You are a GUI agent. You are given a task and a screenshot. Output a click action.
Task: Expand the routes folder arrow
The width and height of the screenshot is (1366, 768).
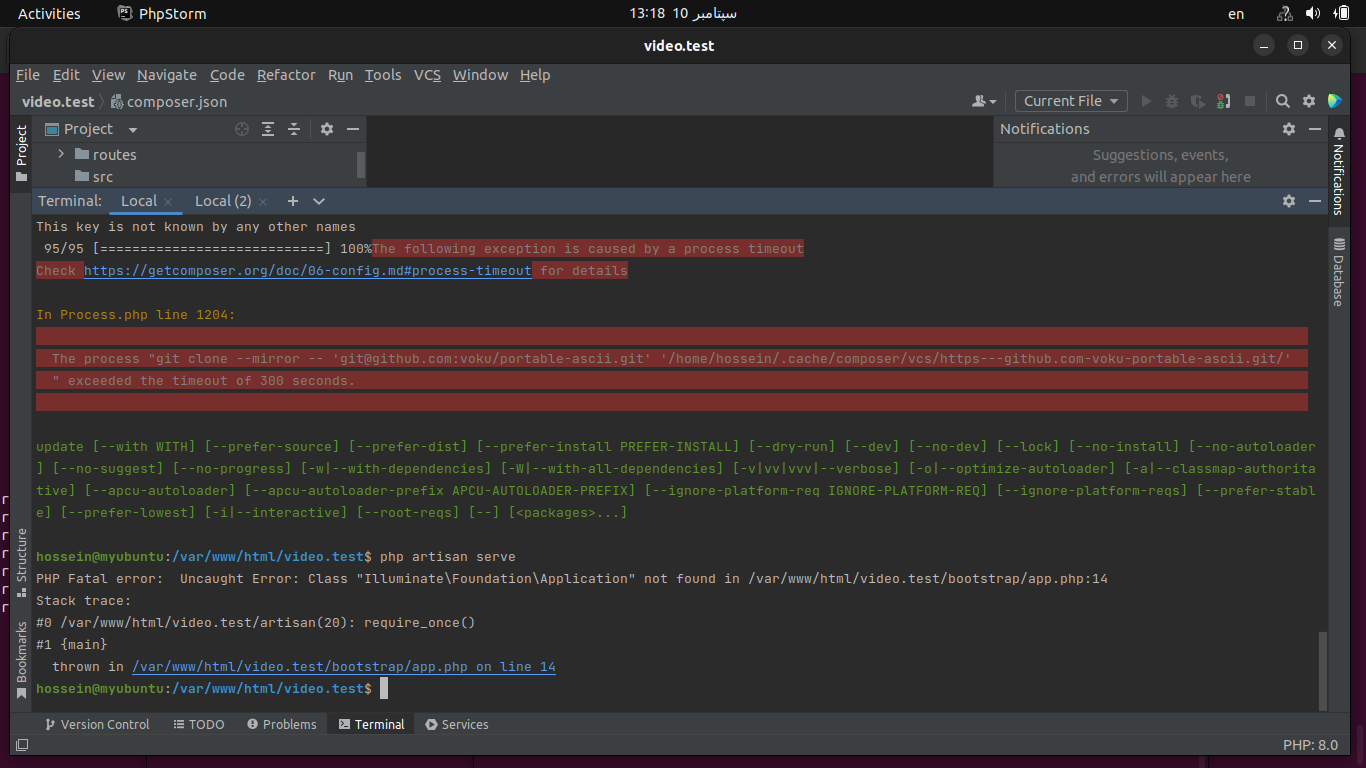[x=61, y=154]
